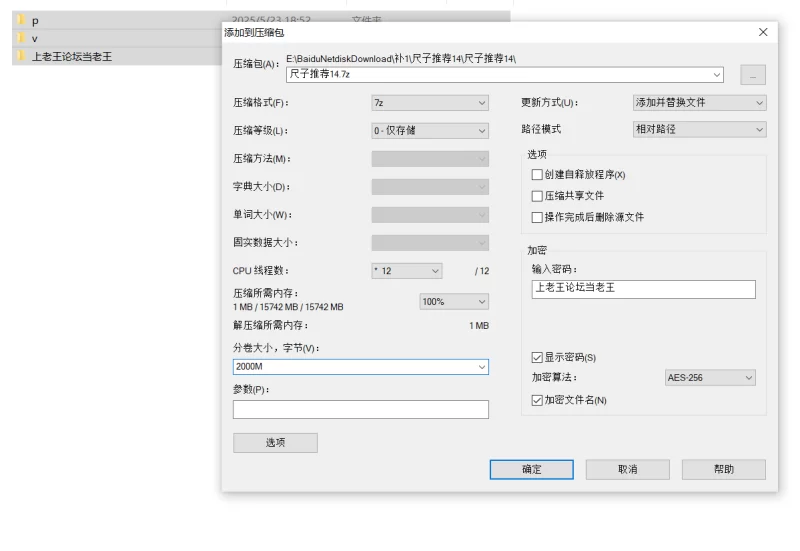
Task: Open the 压缩格式 7z dropdown
Action: [430, 103]
